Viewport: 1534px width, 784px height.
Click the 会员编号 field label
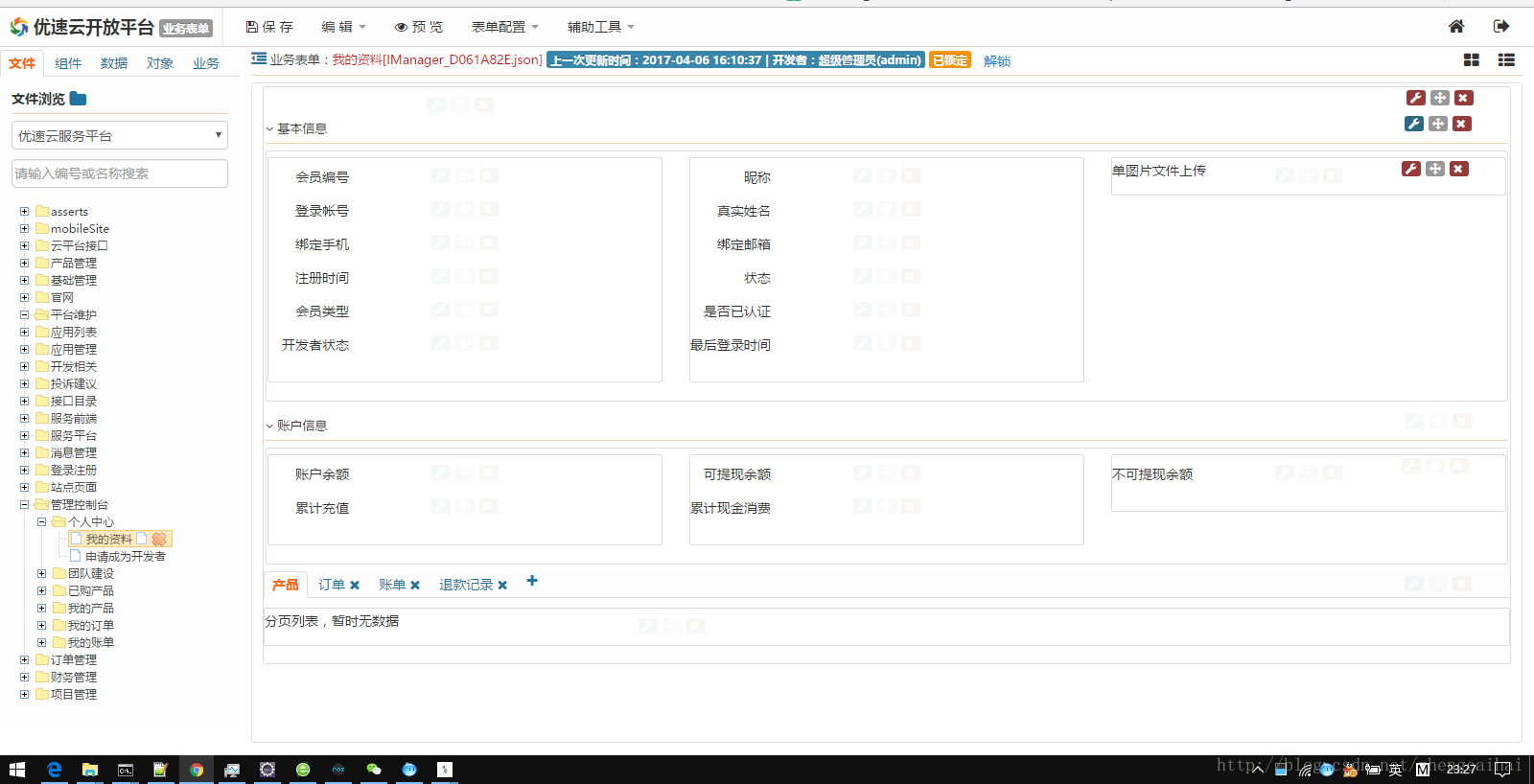click(322, 177)
